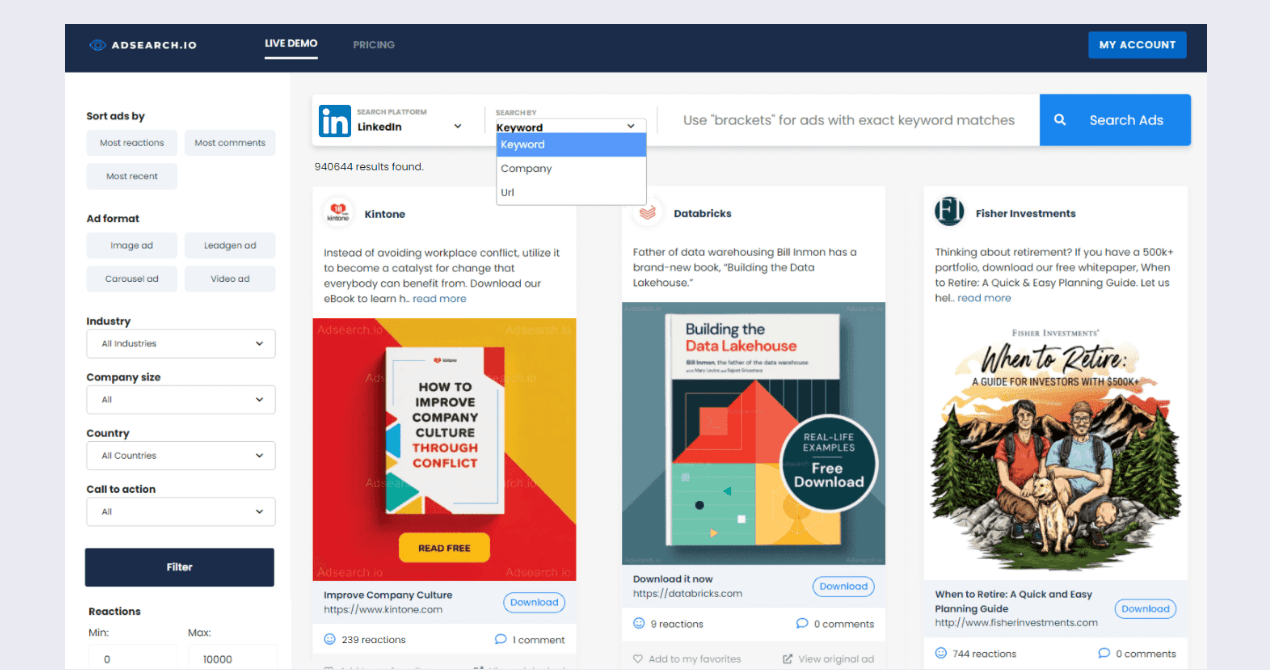
Task: Open the Building the Data Lakehouse image
Action: (754, 434)
